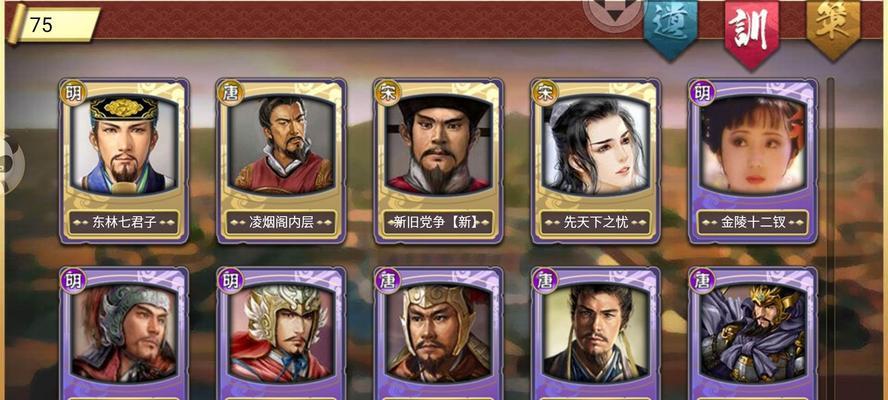This screenshot has width=888, height=400.
Task: Open the blue 道 banner icon
Action: click(671, 28)
